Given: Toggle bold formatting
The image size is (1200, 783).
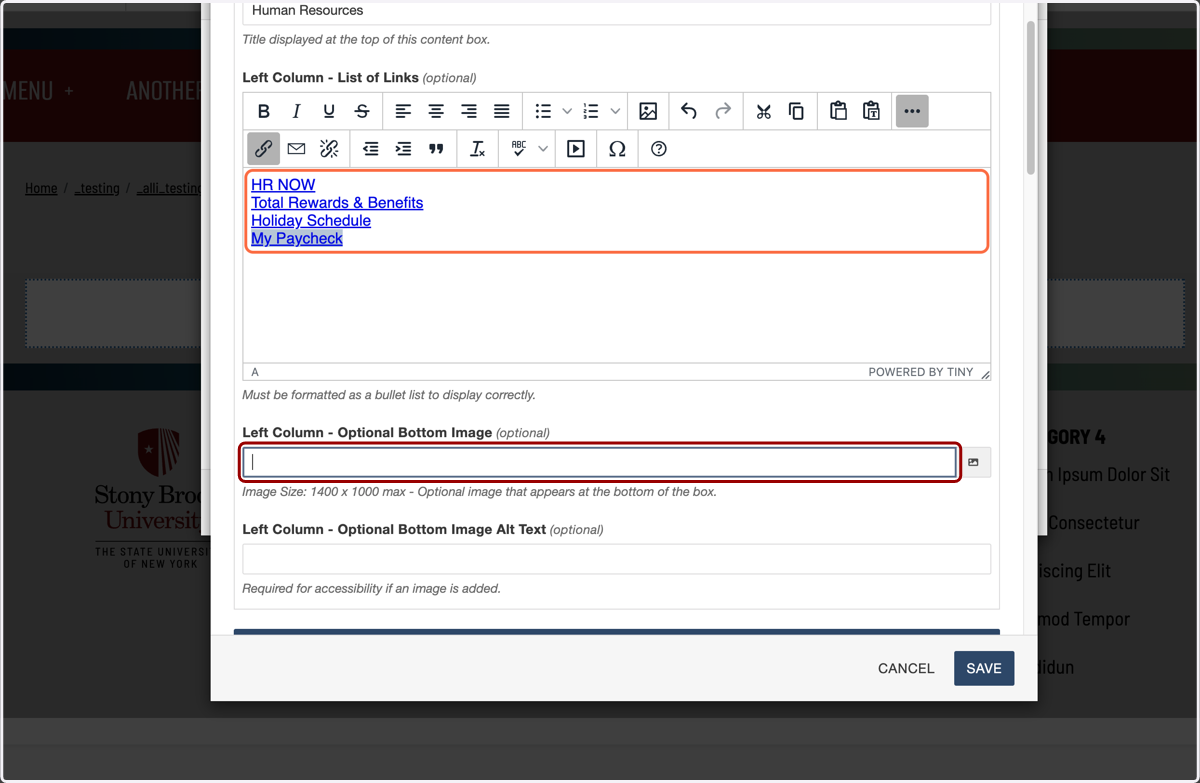Looking at the screenshot, I should pyautogui.click(x=263, y=111).
